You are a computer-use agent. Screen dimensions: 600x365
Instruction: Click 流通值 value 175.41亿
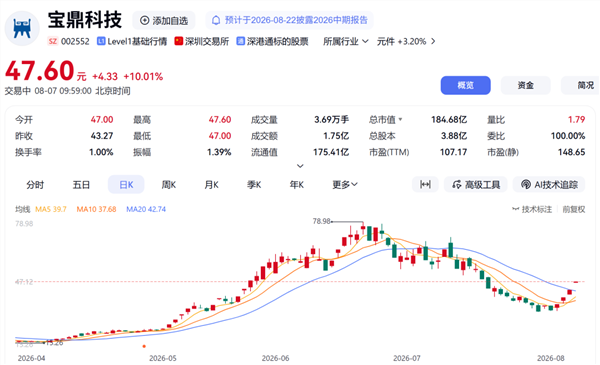click(331, 152)
